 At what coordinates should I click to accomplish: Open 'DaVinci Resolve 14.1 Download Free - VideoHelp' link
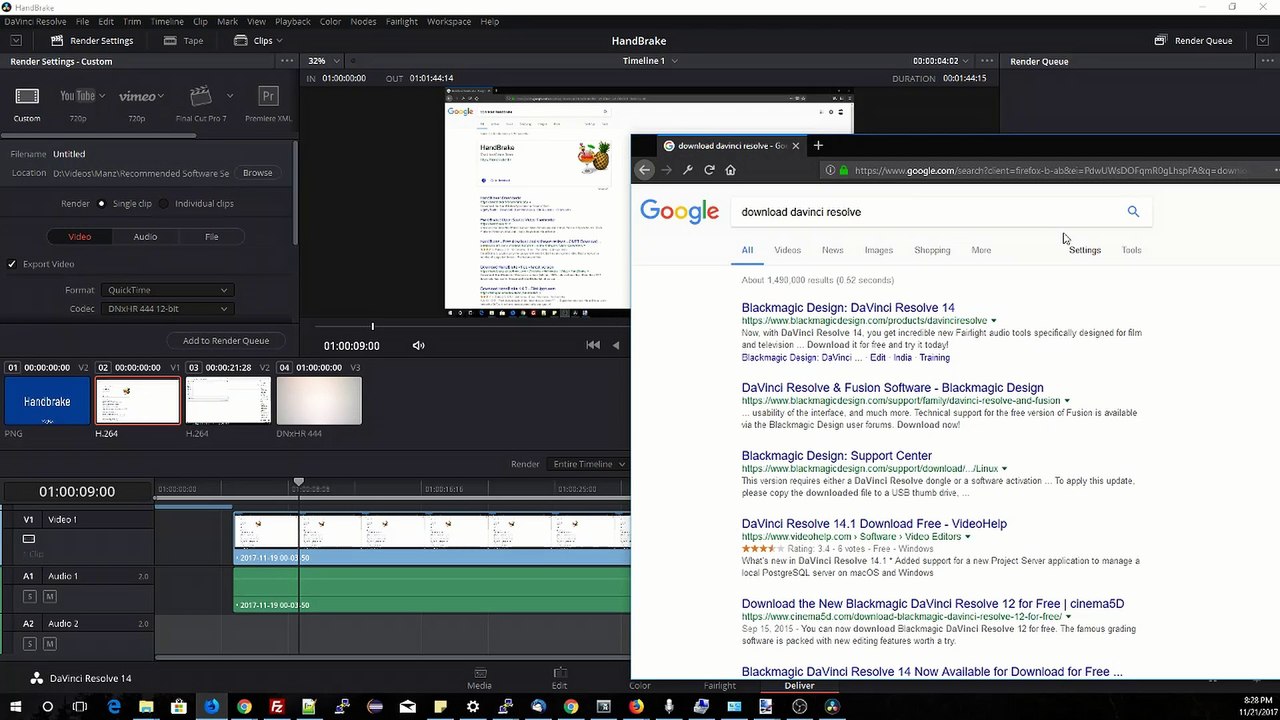point(874,524)
